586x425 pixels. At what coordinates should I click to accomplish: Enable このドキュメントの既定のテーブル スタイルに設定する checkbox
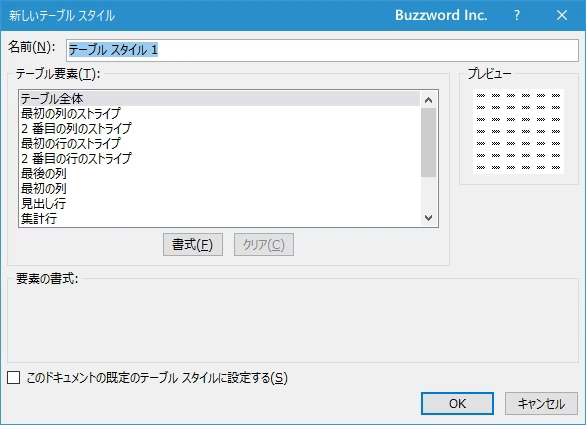coord(14,378)
